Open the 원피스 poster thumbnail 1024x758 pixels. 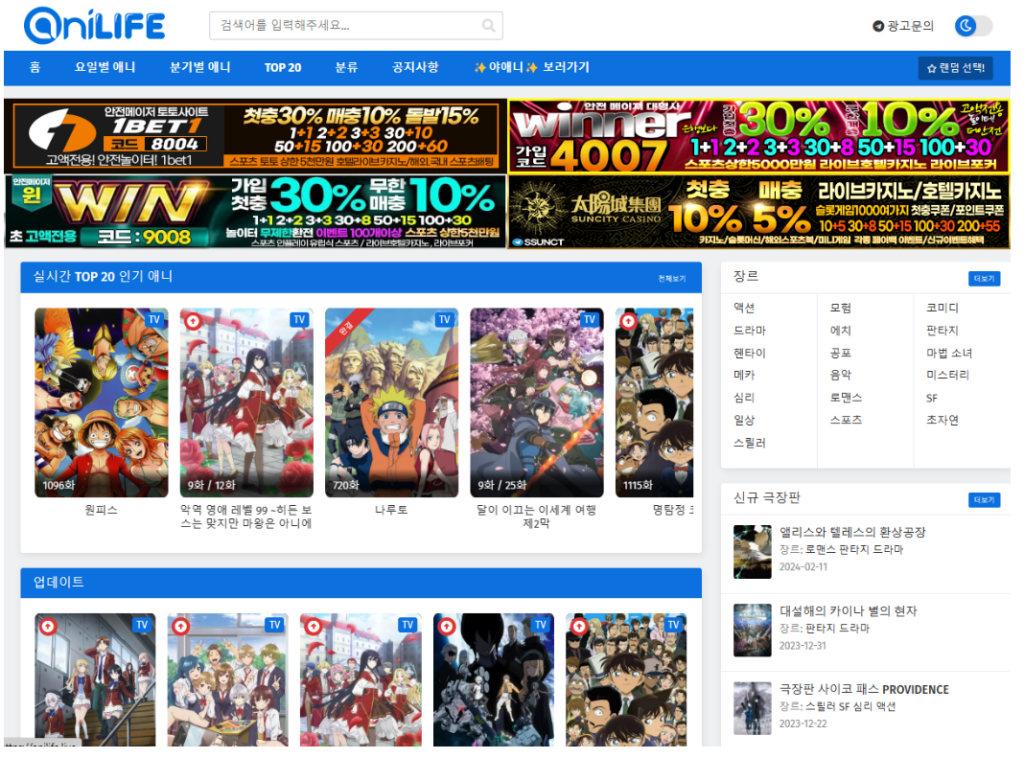point(101,402)
